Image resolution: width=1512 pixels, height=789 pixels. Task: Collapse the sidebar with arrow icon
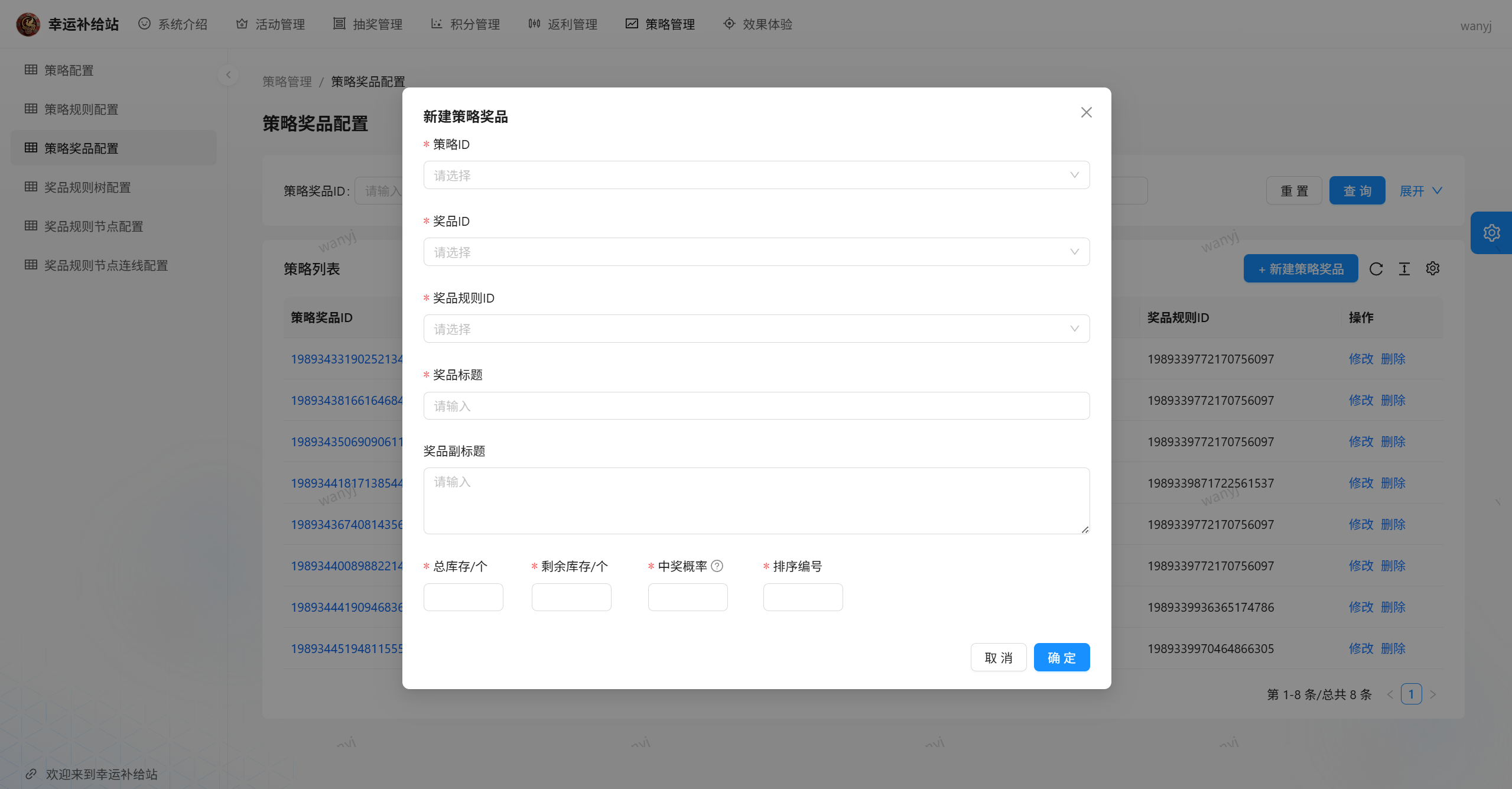coord(228,75)
